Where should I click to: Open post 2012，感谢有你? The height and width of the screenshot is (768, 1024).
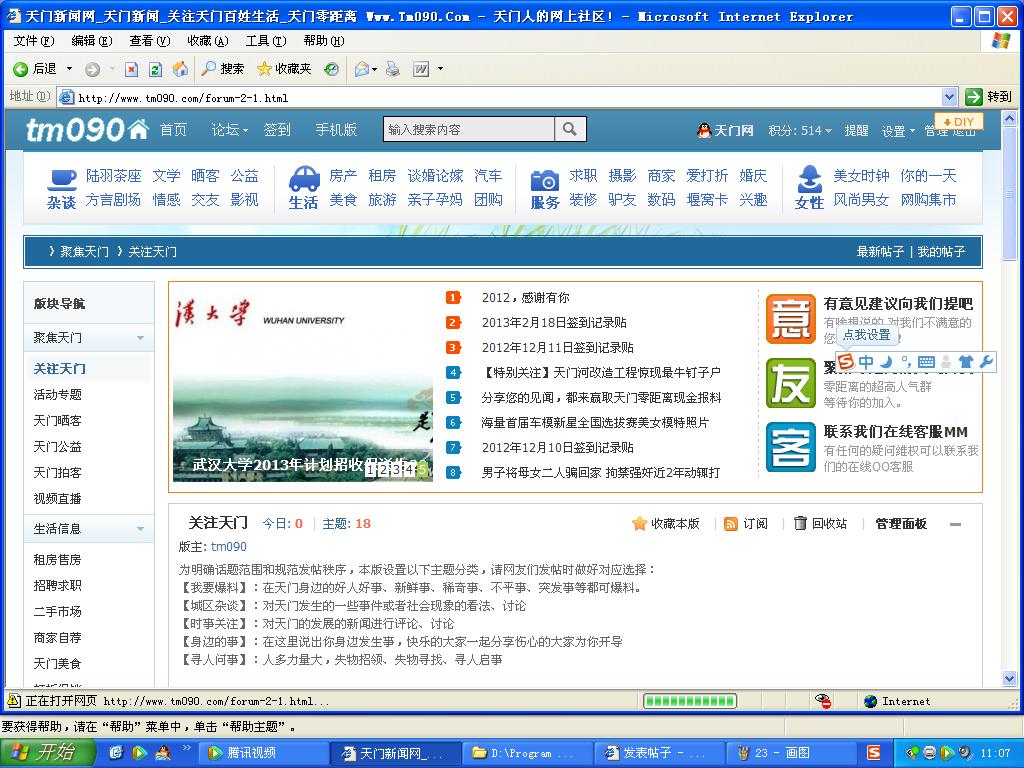(526, 297)
